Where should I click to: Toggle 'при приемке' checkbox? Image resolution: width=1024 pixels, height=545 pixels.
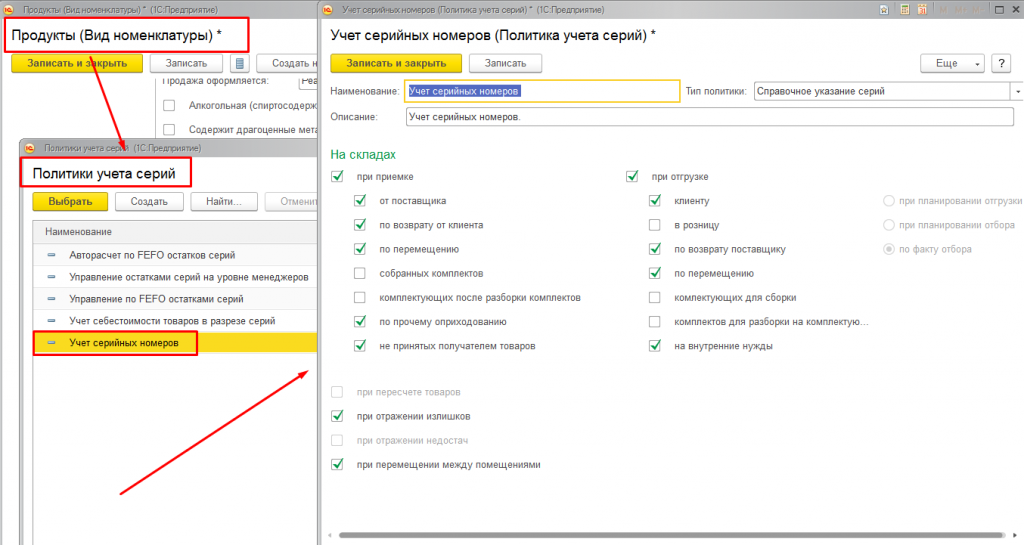click(337, 176)
